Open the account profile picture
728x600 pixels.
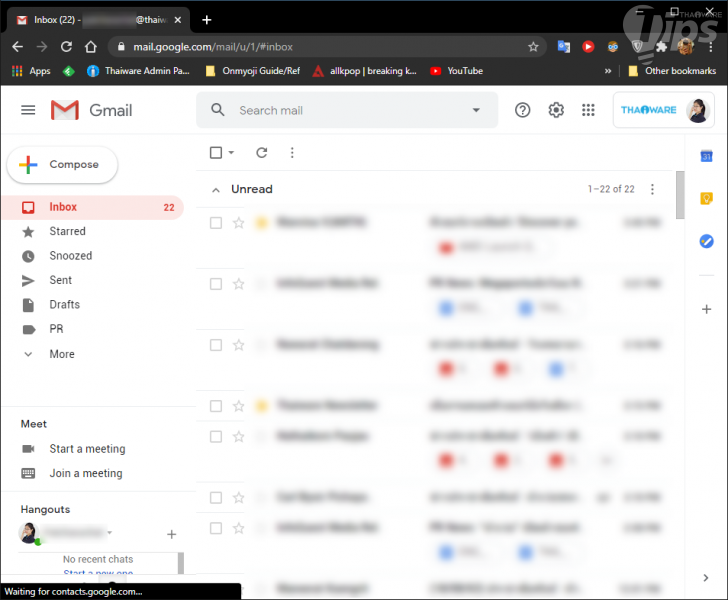(698, 111)
